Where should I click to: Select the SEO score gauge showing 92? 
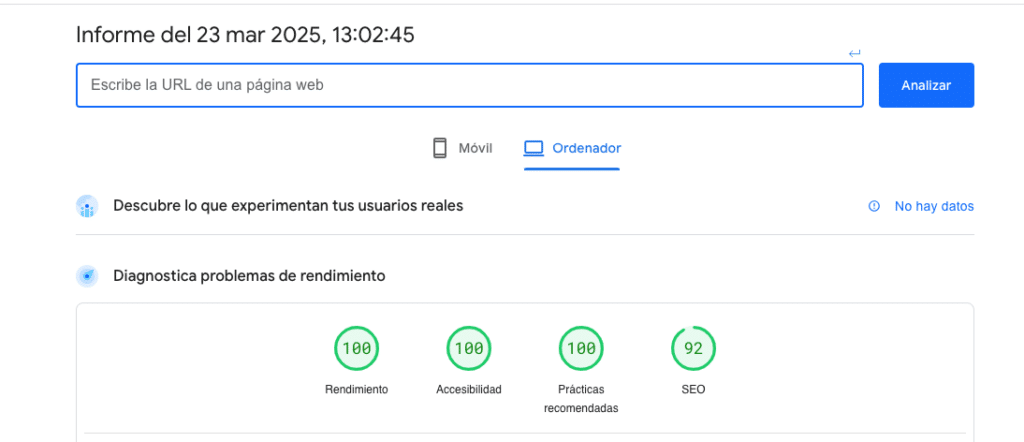click(x=693, y=349)
